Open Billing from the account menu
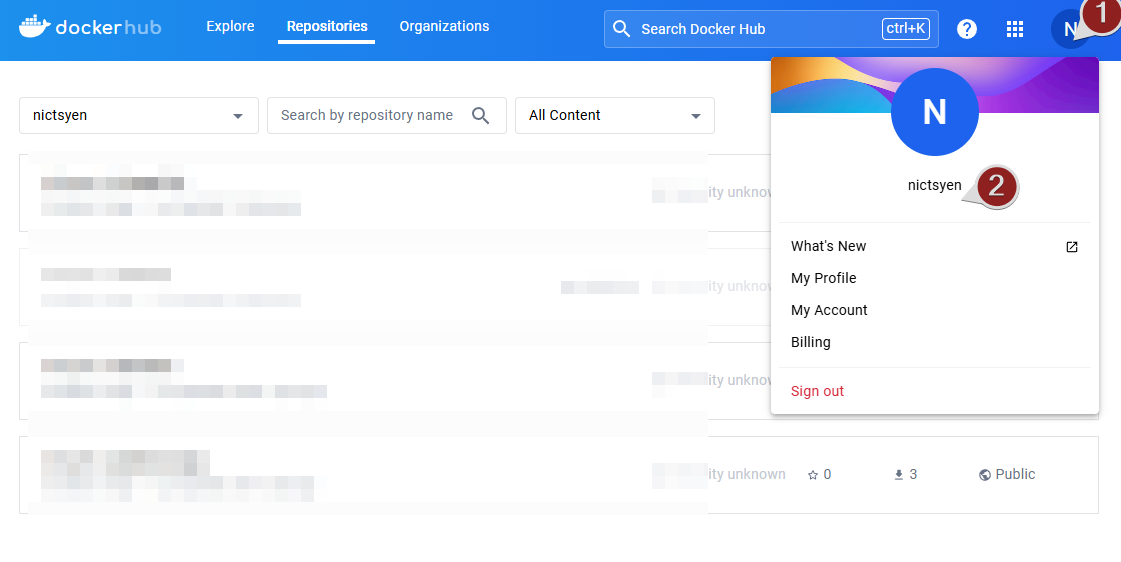The image size is (1121, 562). (810, 342)
